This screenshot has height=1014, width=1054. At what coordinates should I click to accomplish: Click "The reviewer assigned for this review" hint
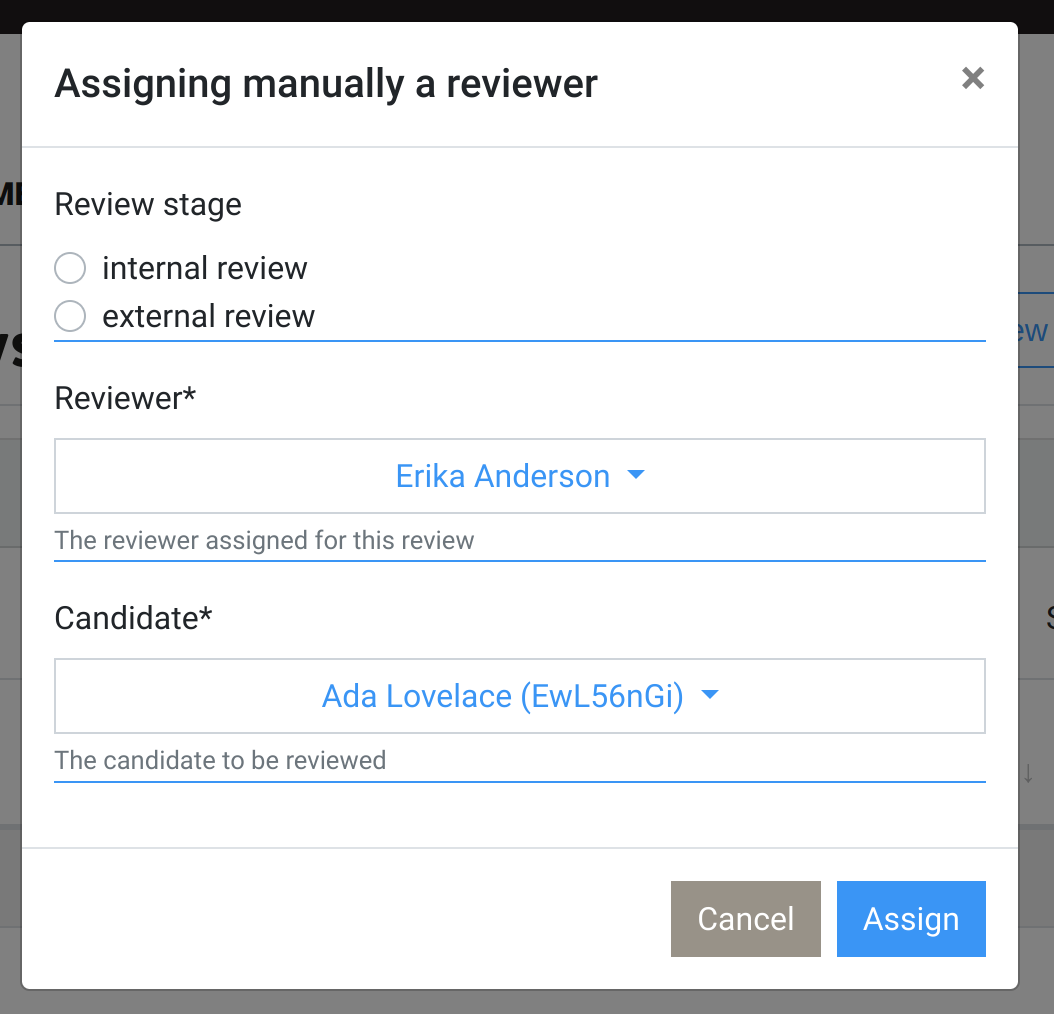pyautogui.click(x=264, y=541)
